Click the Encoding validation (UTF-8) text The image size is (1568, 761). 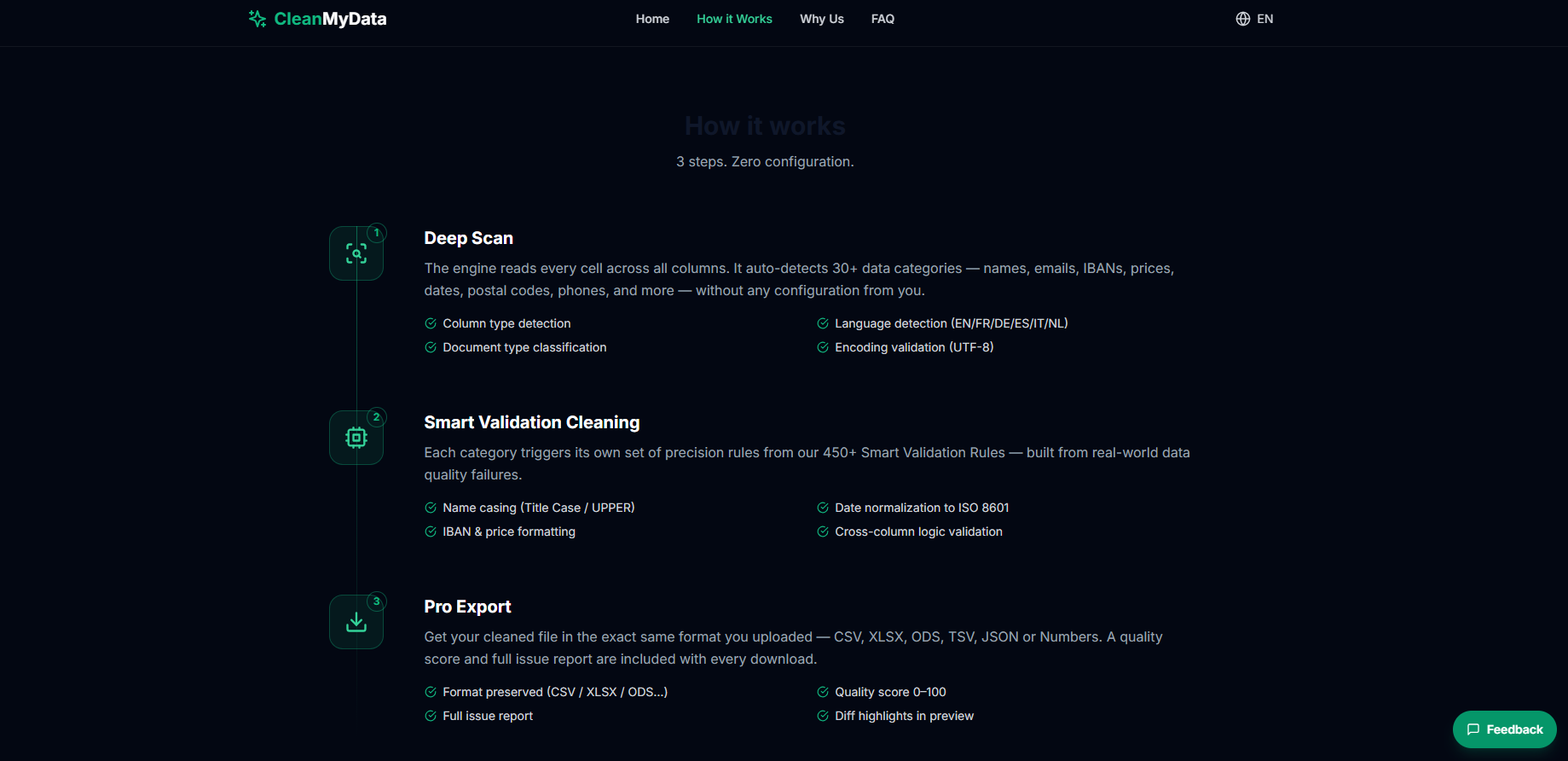[914, 347]
